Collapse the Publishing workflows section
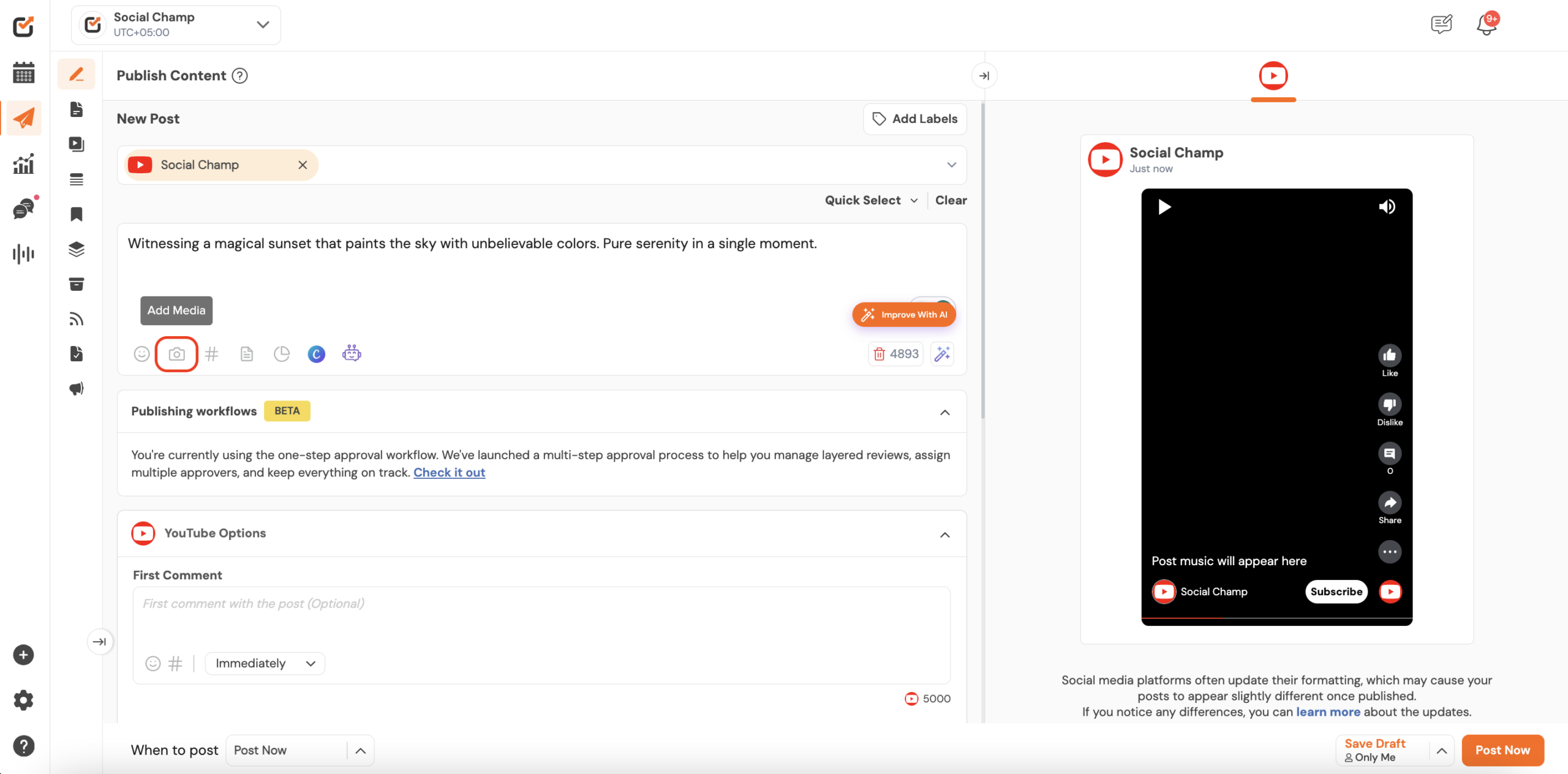 [x=944, y=412]
